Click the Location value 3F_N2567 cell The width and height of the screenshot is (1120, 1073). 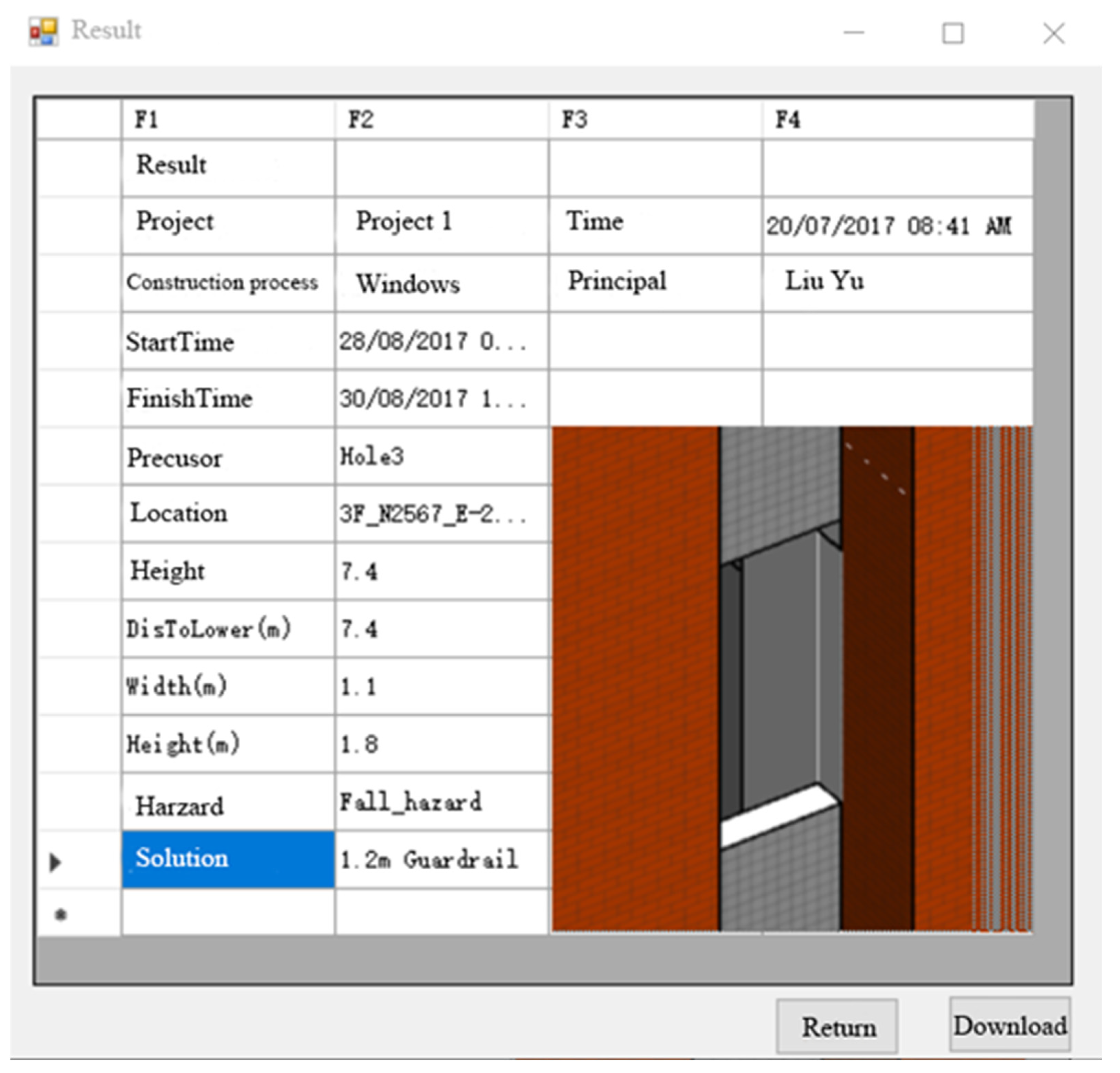441,514
